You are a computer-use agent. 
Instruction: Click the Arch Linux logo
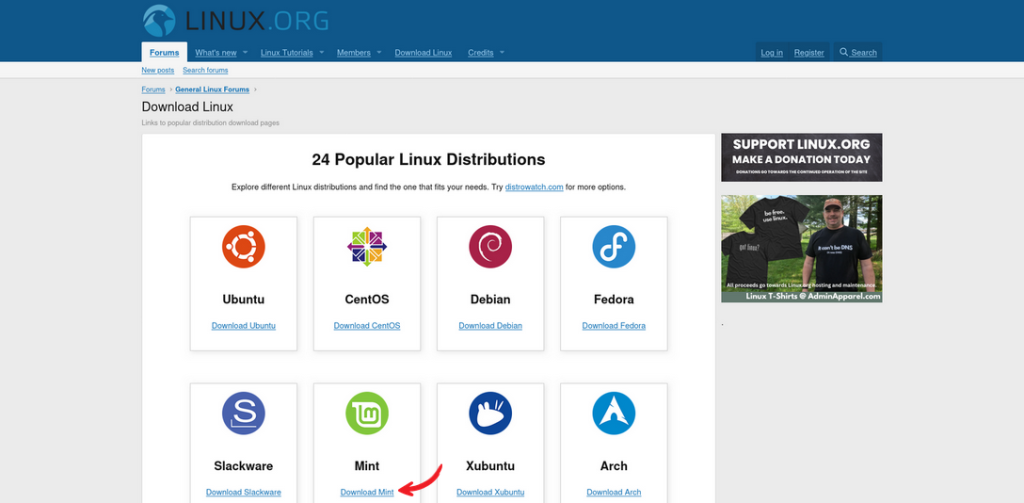pyautogui.click(x=613, y=413)
